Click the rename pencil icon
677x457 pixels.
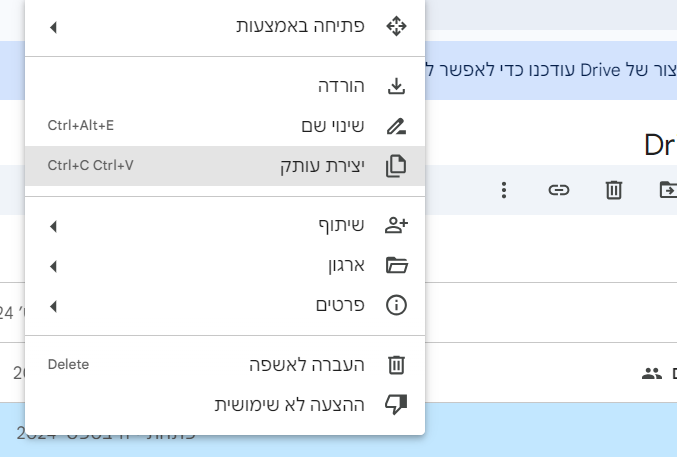(396, 126)
